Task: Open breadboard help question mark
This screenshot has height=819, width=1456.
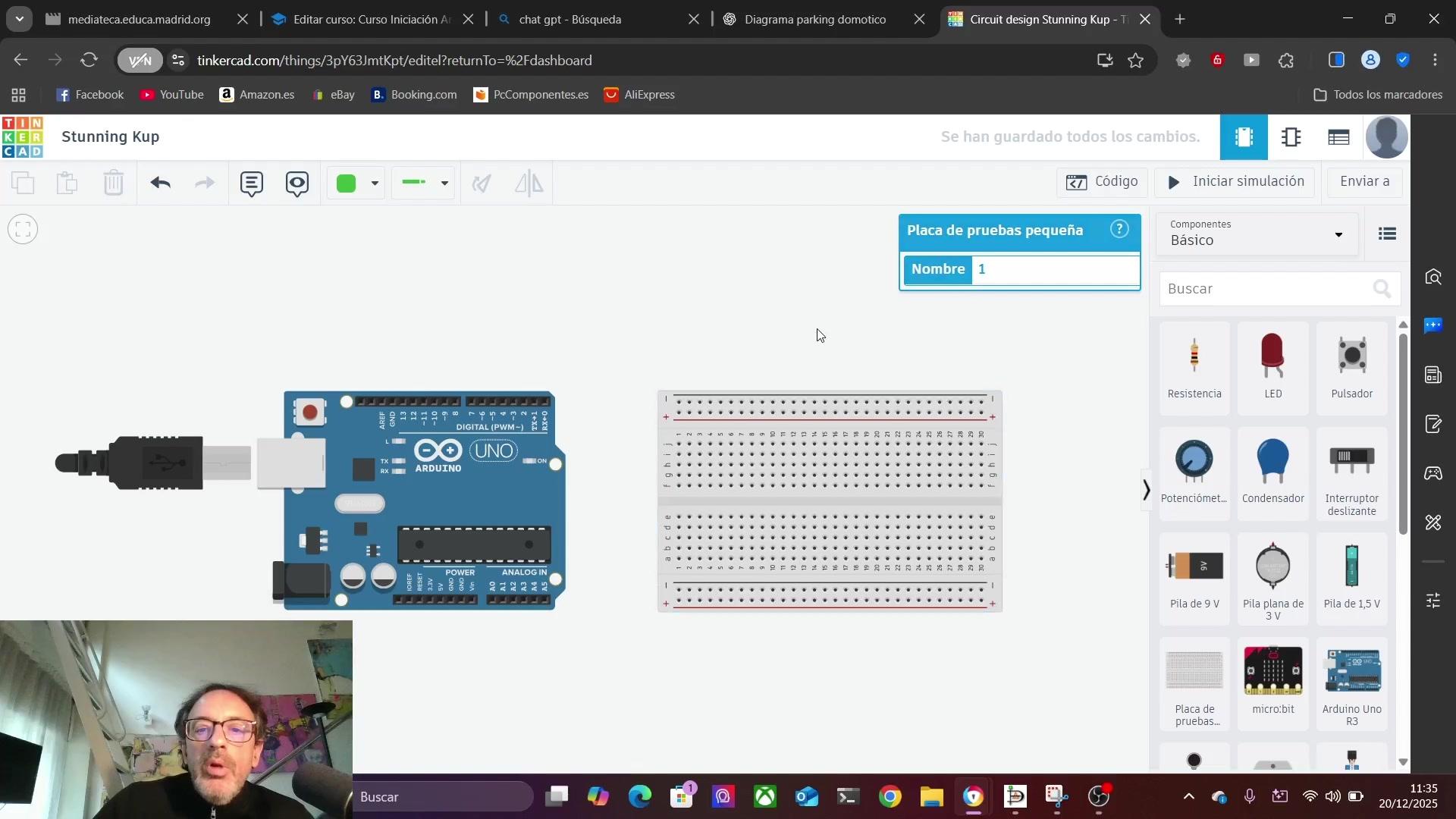Action: pos(1119,229)
